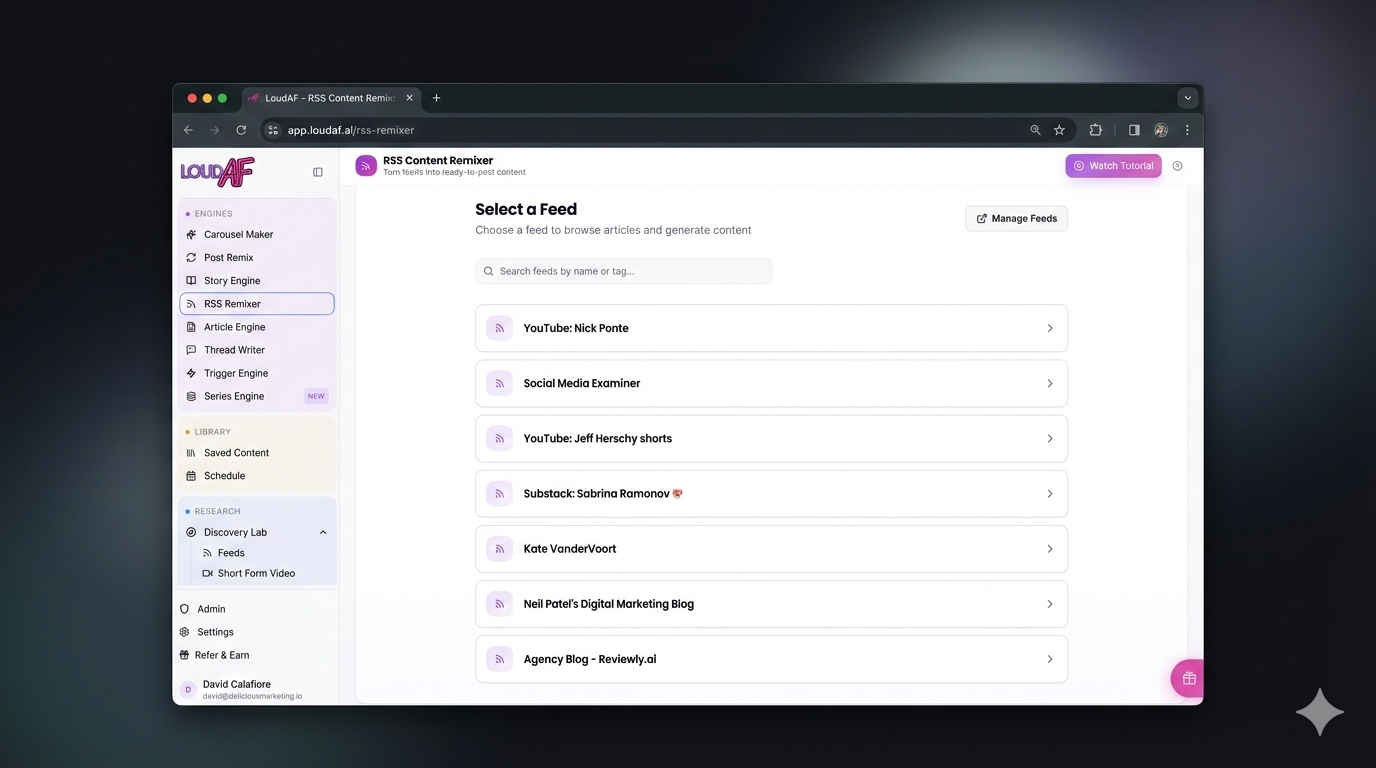Click RSS icon of Social Media Examiner
Viewport: 1376px width, 768px height.
tap(499, 383)
